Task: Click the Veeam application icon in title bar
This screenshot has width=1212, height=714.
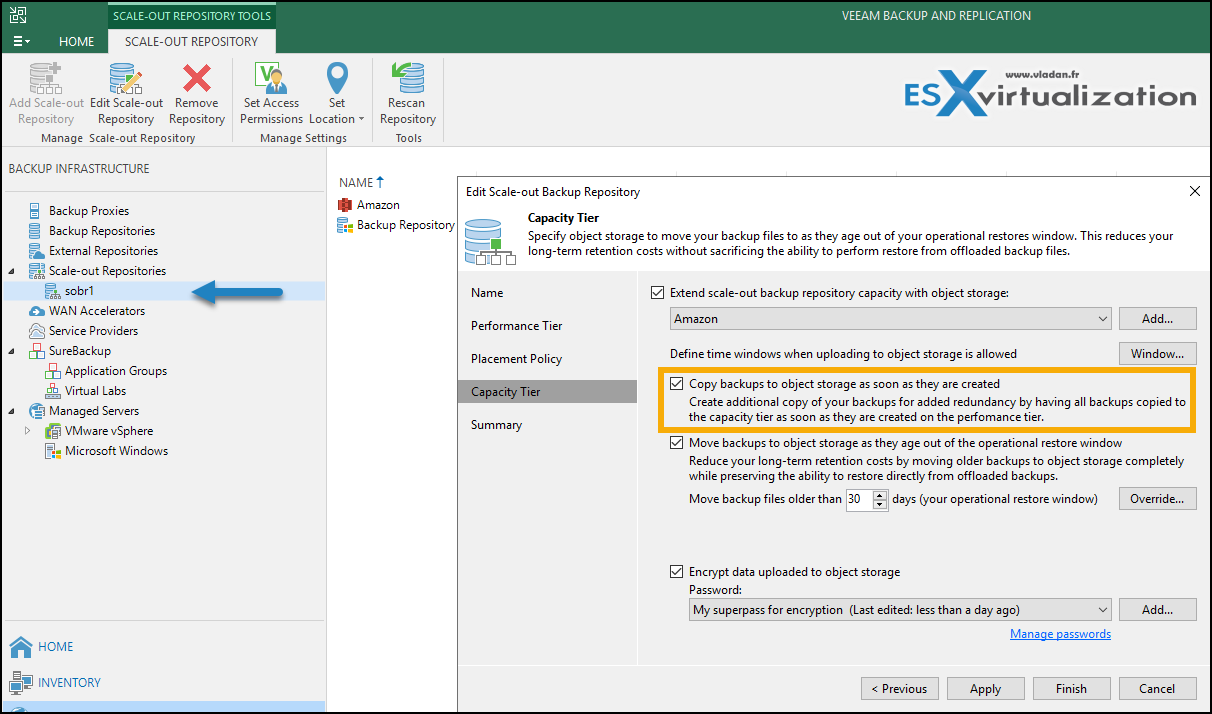Action: point(18,14)
